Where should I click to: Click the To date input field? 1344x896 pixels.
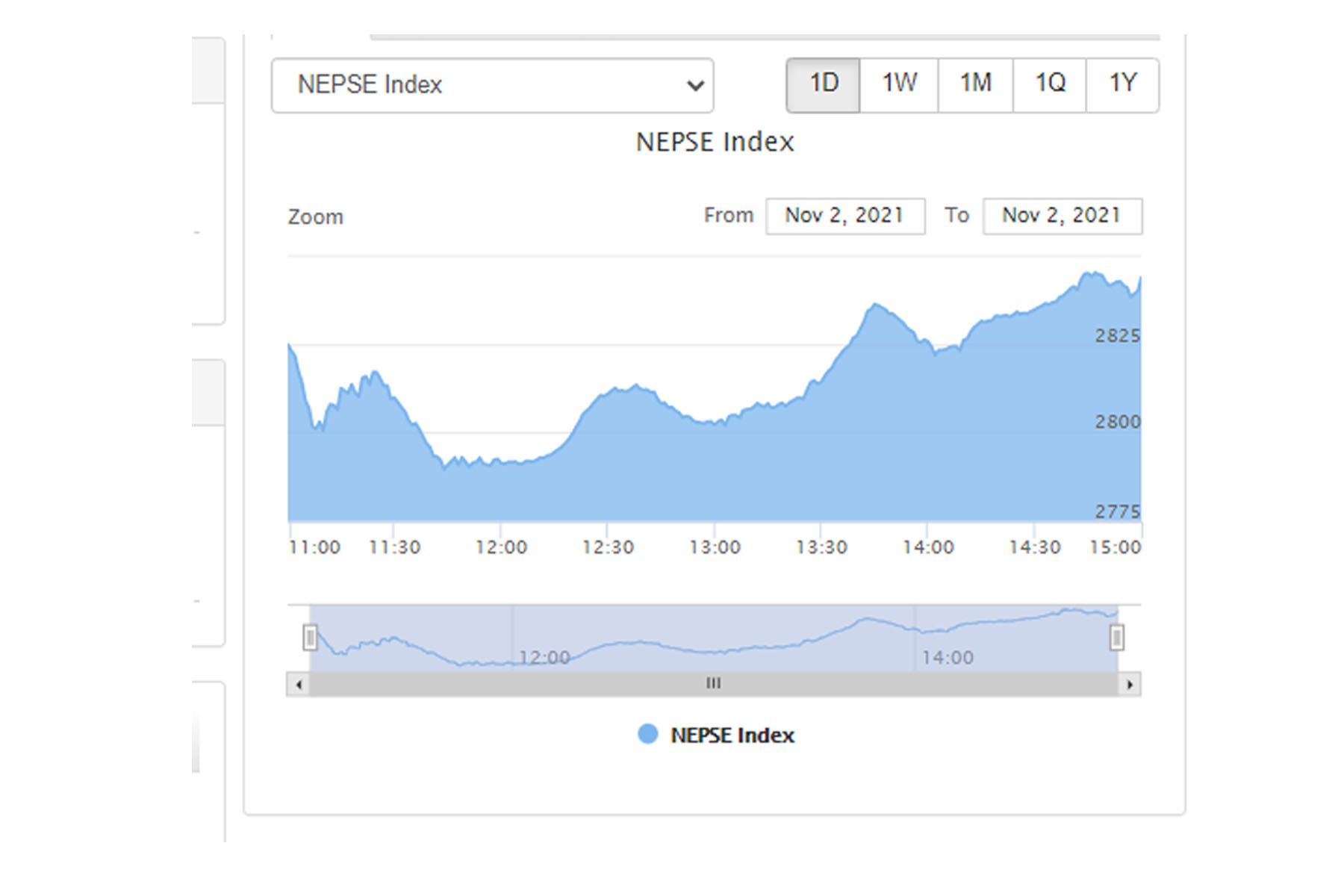tap(1062, 216)
